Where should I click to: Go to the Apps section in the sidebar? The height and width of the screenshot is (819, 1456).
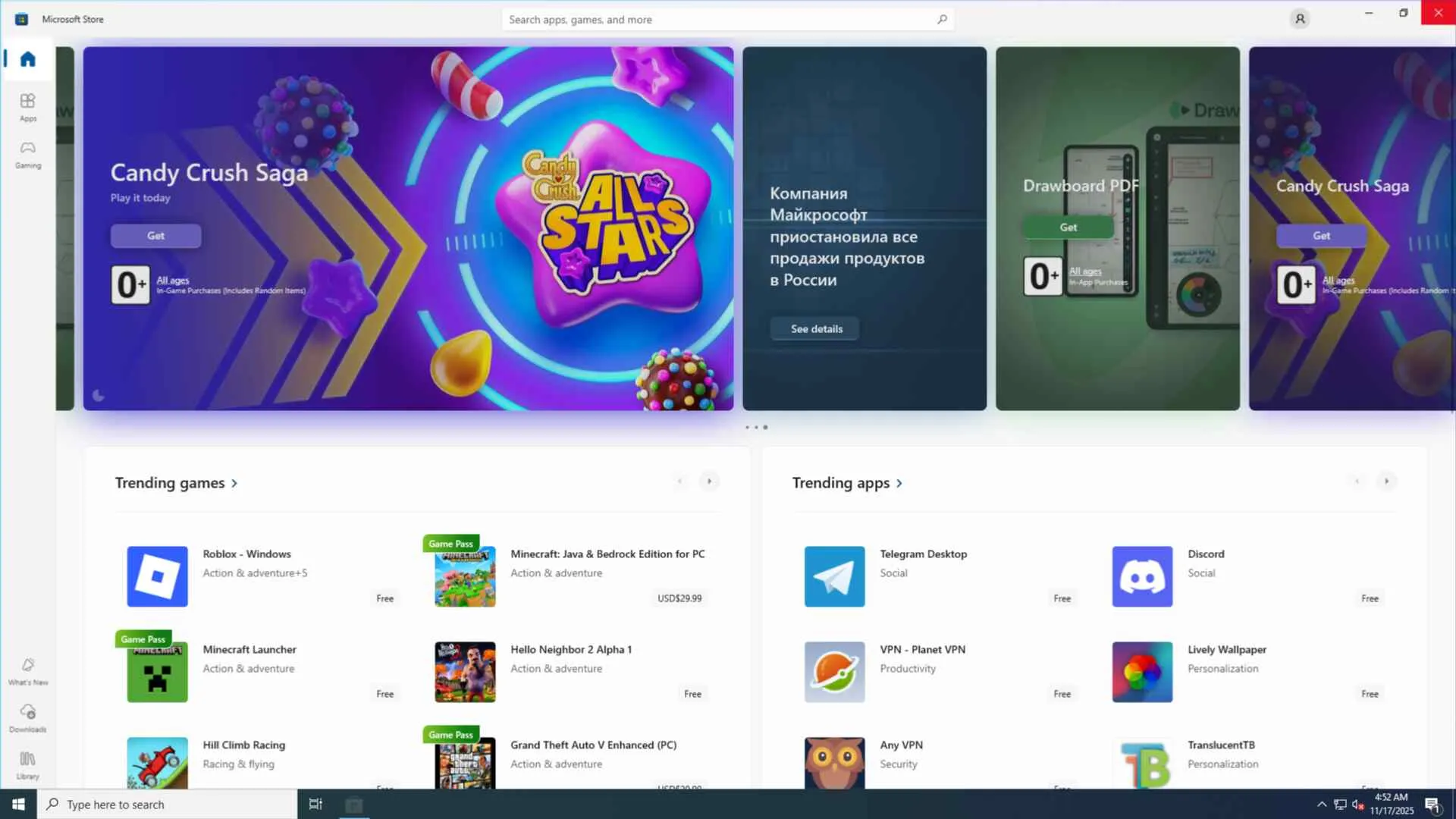28,106
